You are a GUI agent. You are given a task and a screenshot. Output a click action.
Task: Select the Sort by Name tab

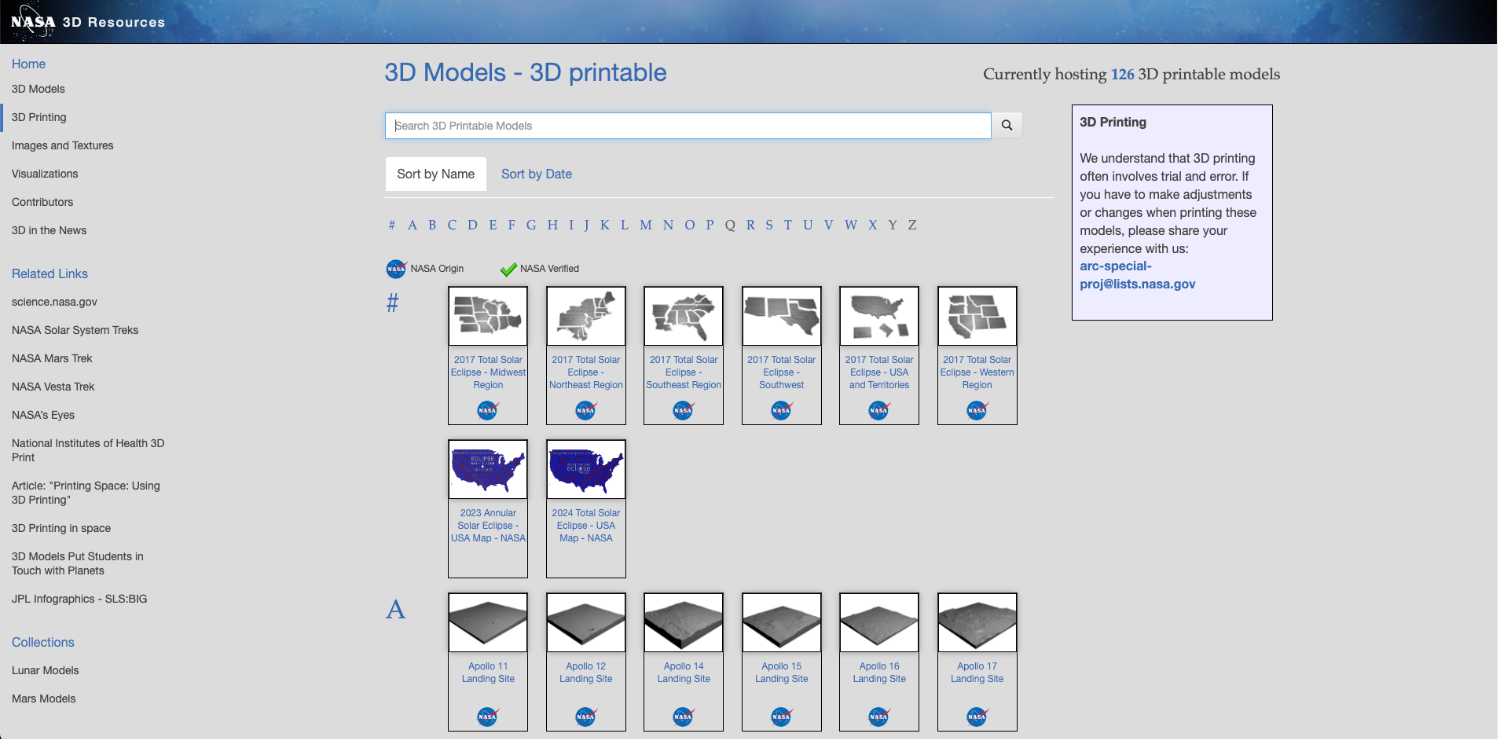pyautogui.click(x=436, y=174)
